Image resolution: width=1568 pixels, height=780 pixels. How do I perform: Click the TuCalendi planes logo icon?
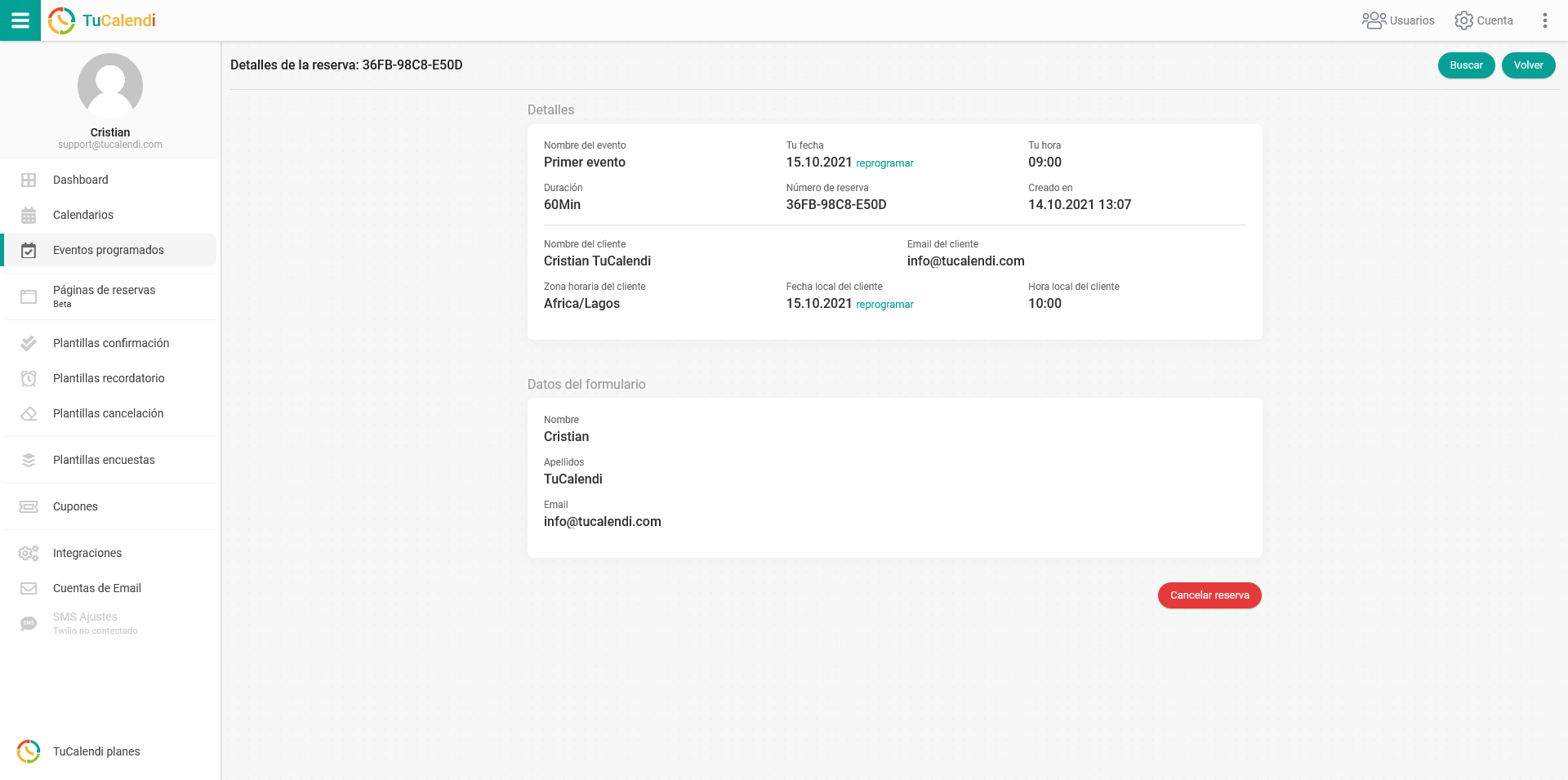click(x=29, y=751)
